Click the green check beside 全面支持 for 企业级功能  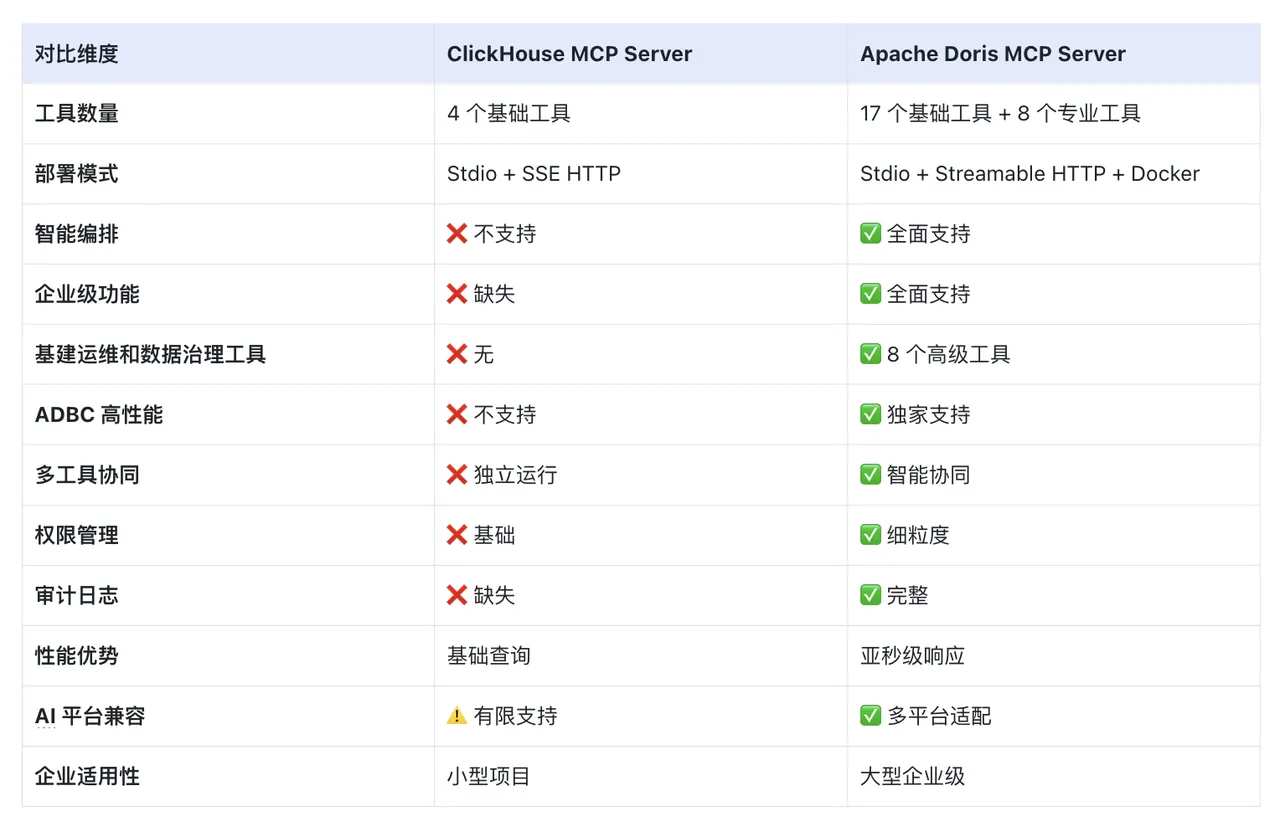pos(871,294)
